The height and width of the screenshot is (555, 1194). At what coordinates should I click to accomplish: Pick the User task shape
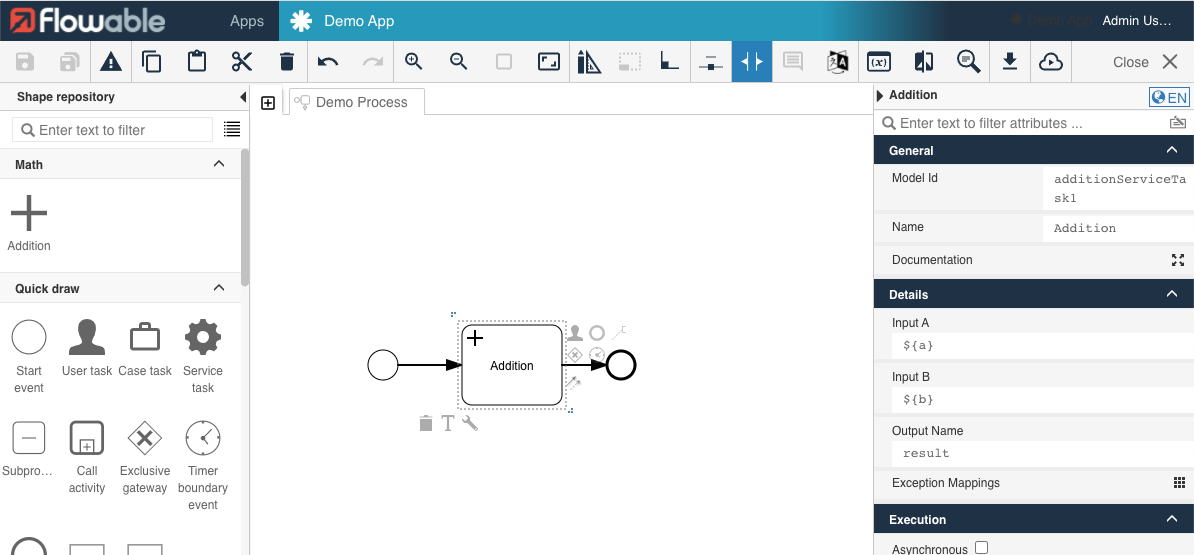pos(87,348)
